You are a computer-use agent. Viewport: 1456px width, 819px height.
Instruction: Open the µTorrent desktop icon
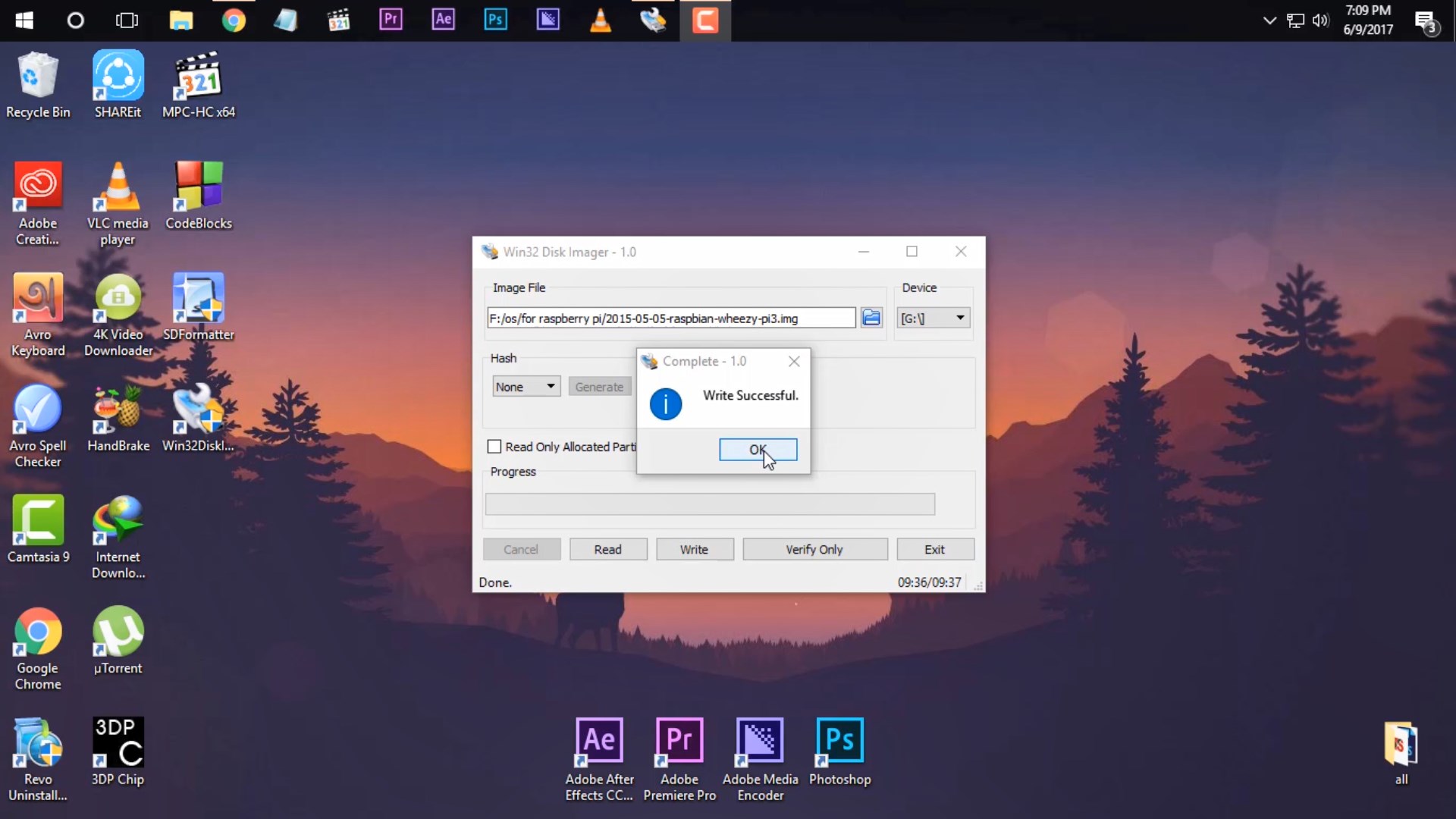[118, 641]
